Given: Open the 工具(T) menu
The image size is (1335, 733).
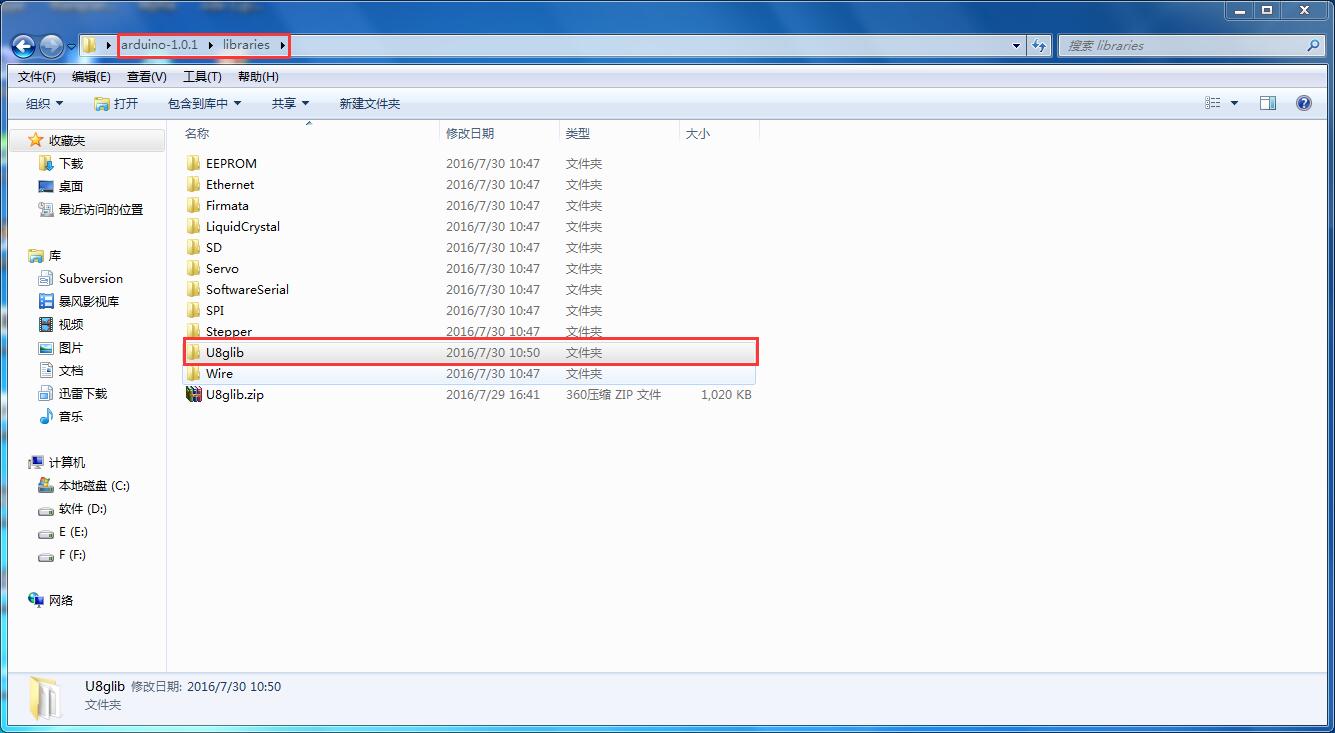Looking at the screenshot, I should point(202,77).
